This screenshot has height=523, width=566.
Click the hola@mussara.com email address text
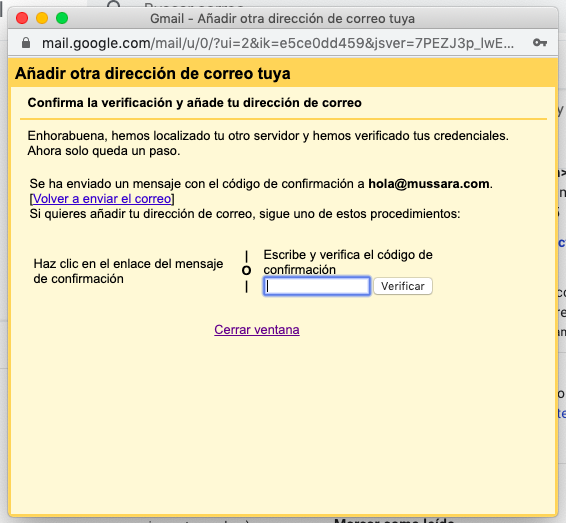pos(428,184)
